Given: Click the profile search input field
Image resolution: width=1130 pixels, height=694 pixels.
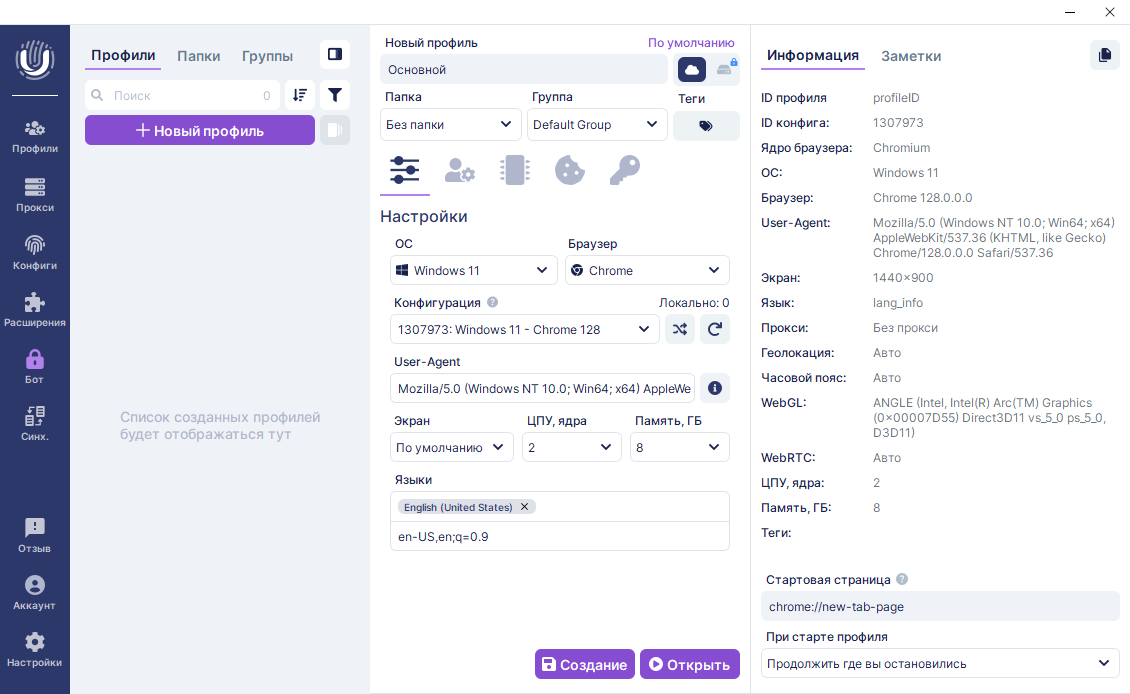Looking at the screenshot, I should (182, 96).
